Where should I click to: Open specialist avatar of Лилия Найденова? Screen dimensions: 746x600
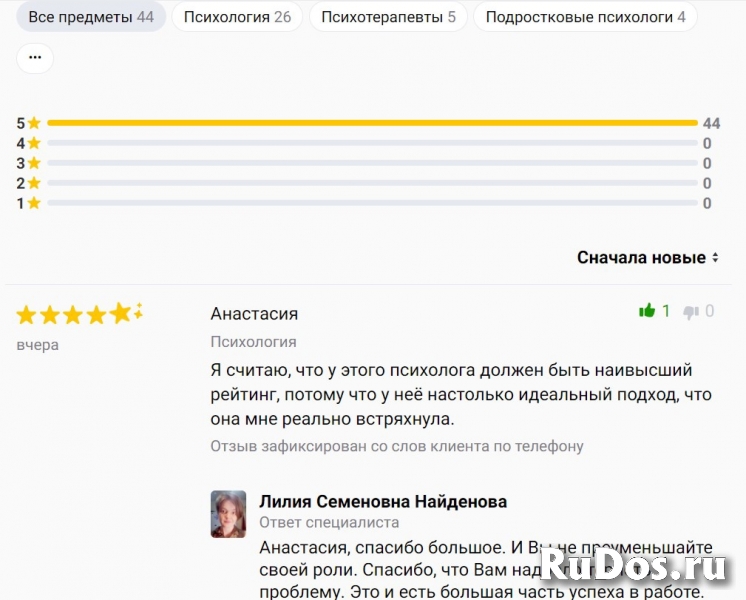click(x=228, y=514)
